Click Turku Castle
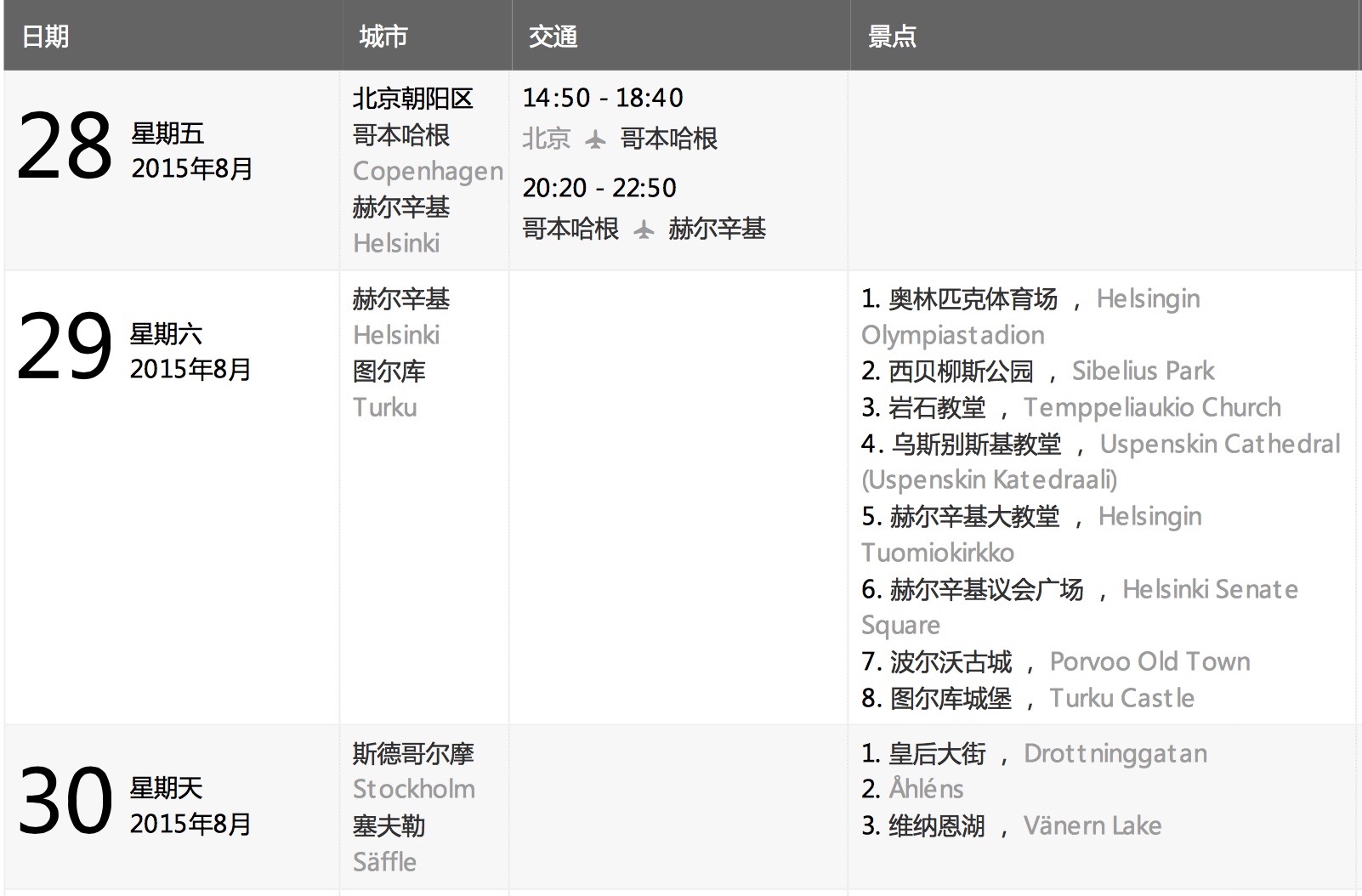Image resolution: width=1362 pixels, height=896 pixels. (x=1122, y=699)
